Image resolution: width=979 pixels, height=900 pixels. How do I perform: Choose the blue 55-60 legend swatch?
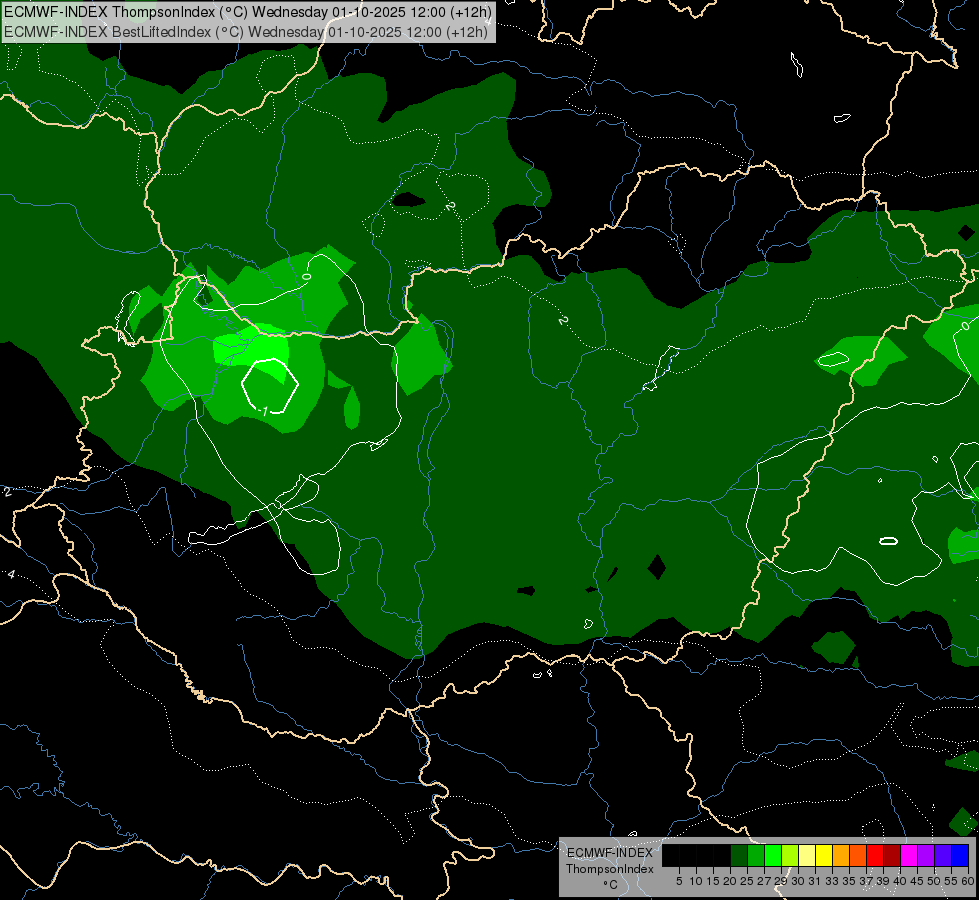click(960, 855)
